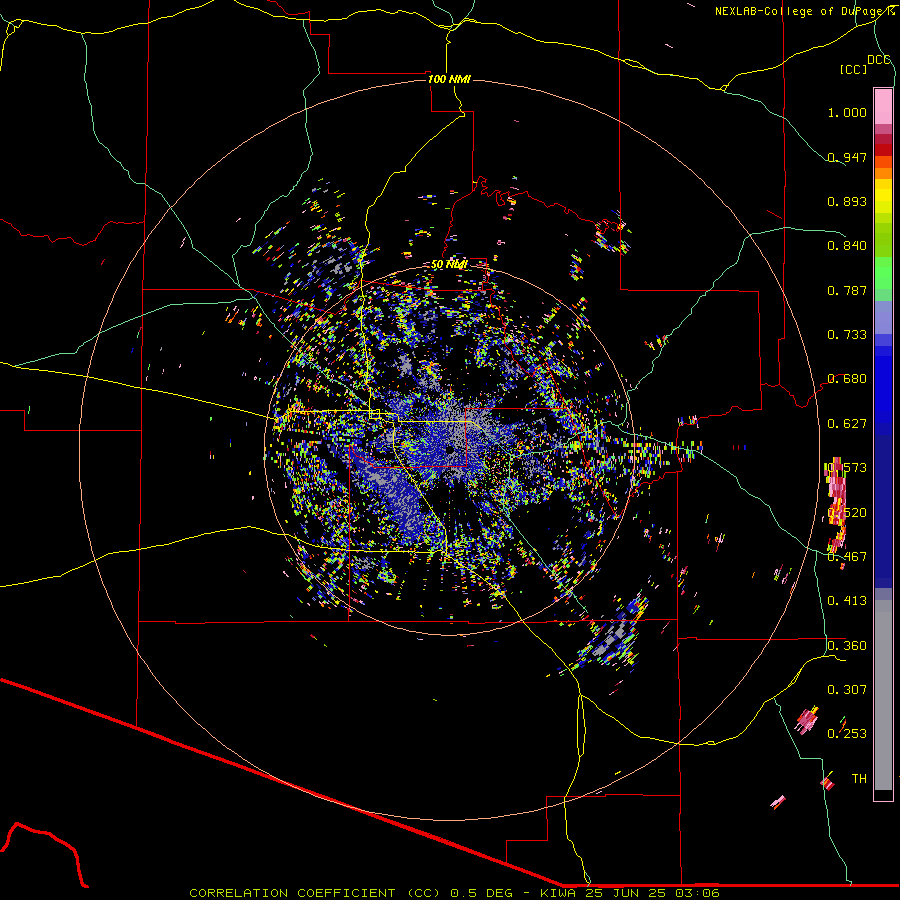The width and height of the screenshot is (900, 900).
Task: Click the 0.840 scale value
Action: [847, 246]
